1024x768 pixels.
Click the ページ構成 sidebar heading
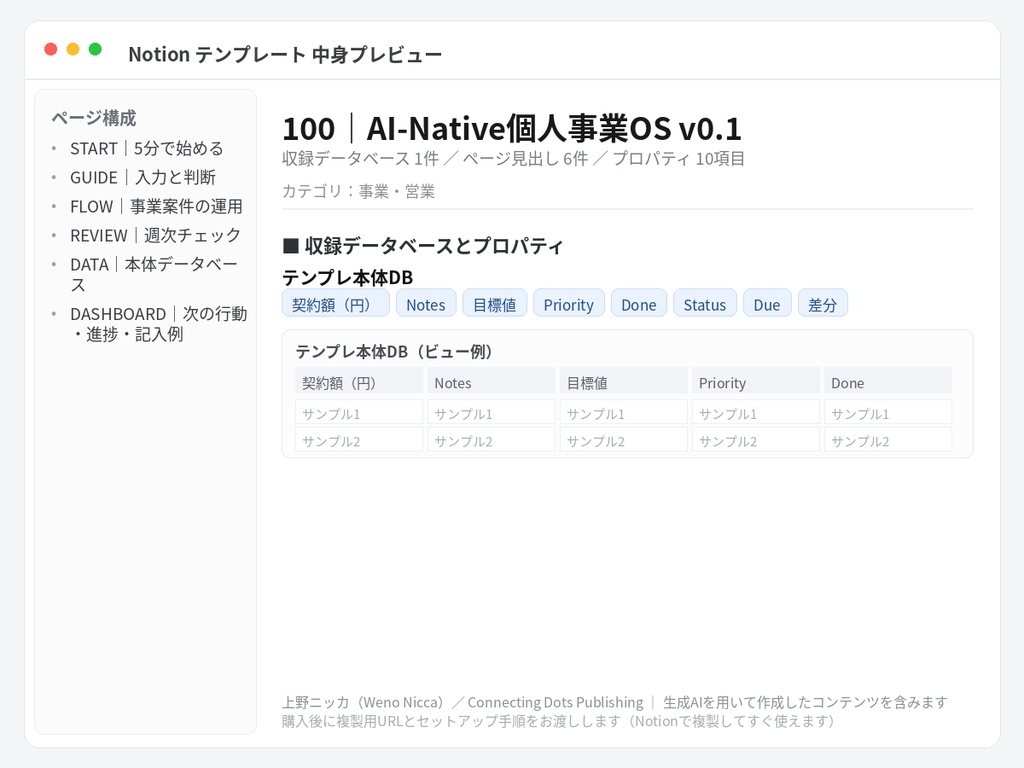94,118
